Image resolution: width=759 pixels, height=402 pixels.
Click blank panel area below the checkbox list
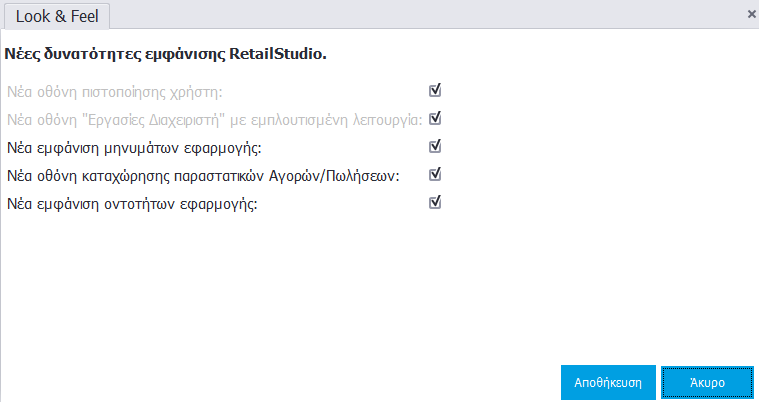[300, 290]
